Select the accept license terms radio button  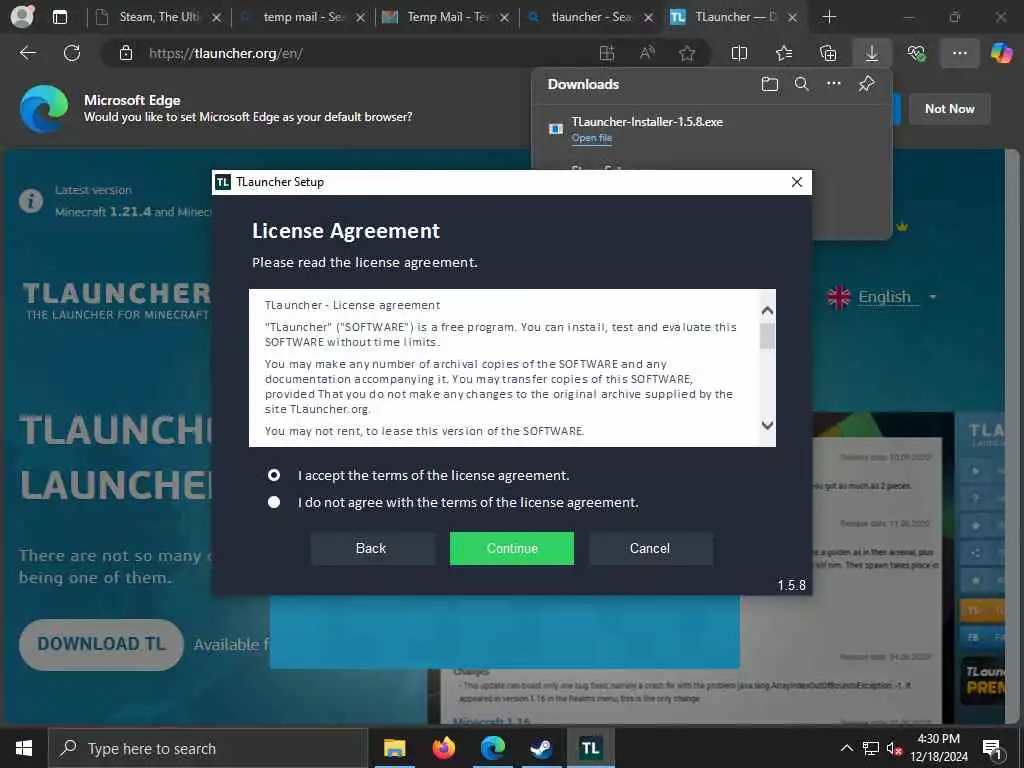(274, 475)
